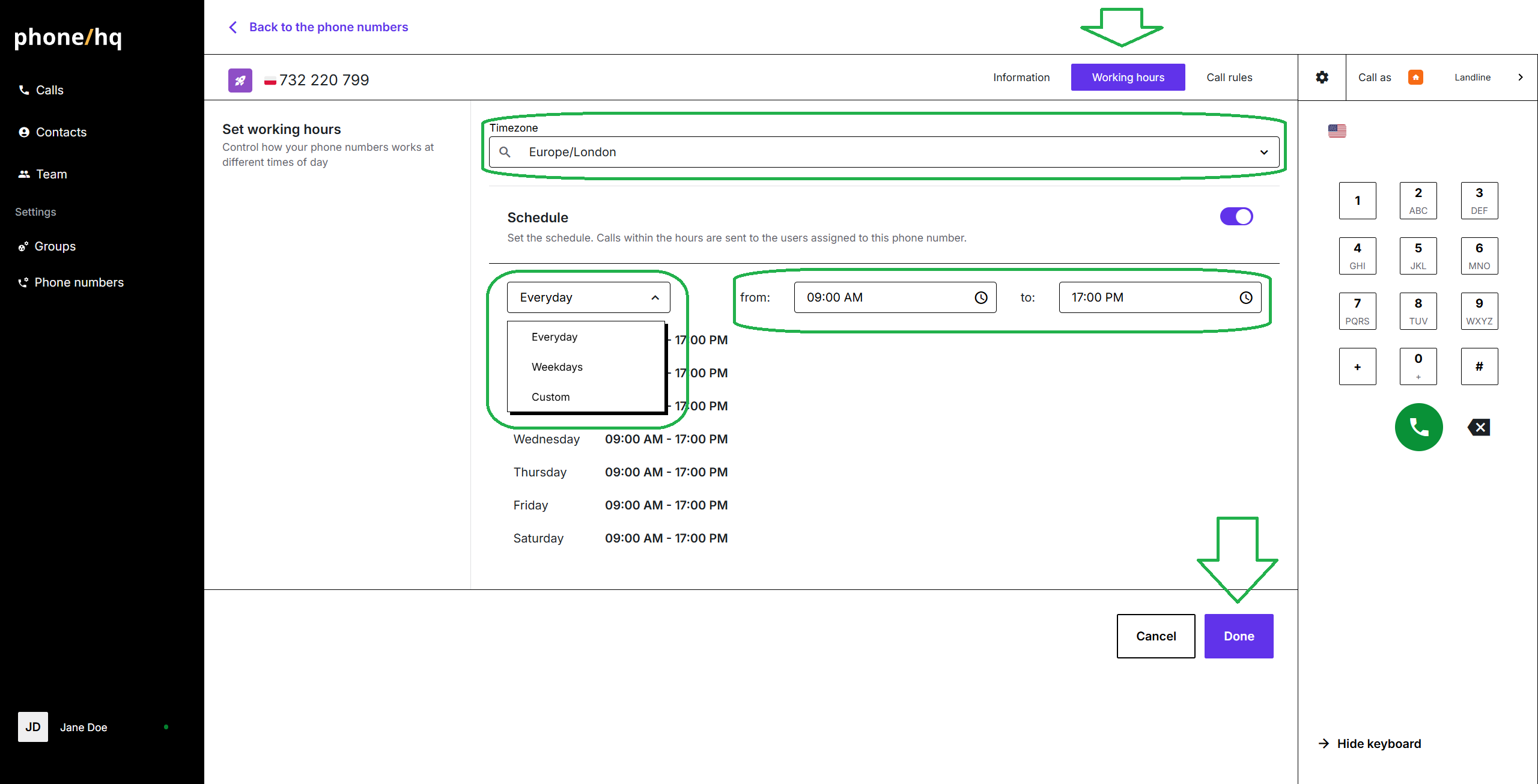The height and width of the screenshot is (784, 1538).
Task: Toggle the Schedule switch off
Action: pos(1236,216)
